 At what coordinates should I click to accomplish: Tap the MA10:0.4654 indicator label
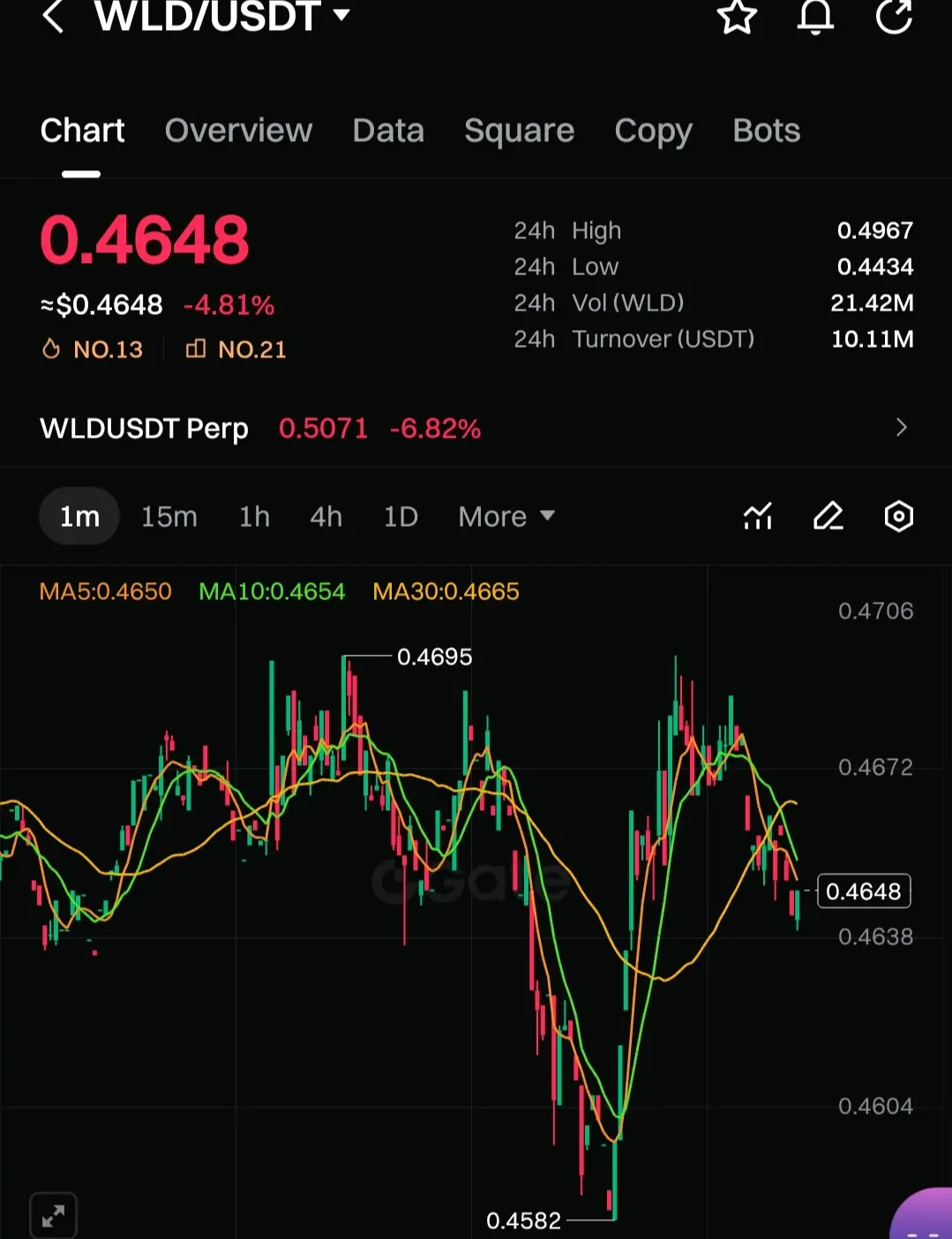272,591
